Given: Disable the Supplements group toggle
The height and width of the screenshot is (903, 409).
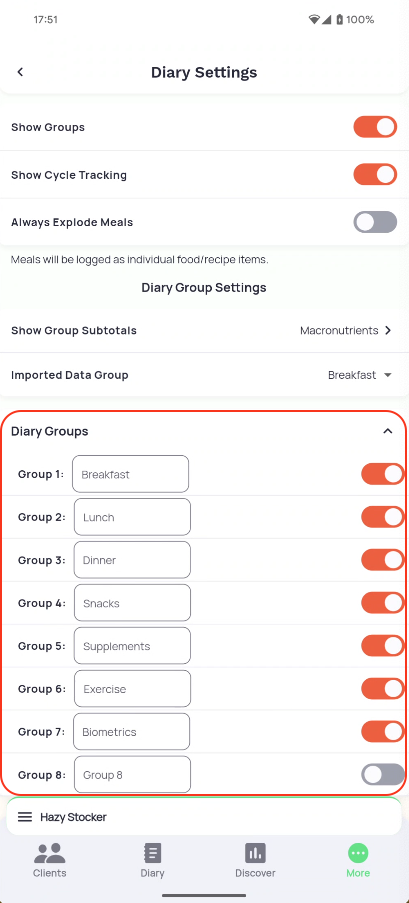Looking at the screenshot, I should [x=383, y=646].
